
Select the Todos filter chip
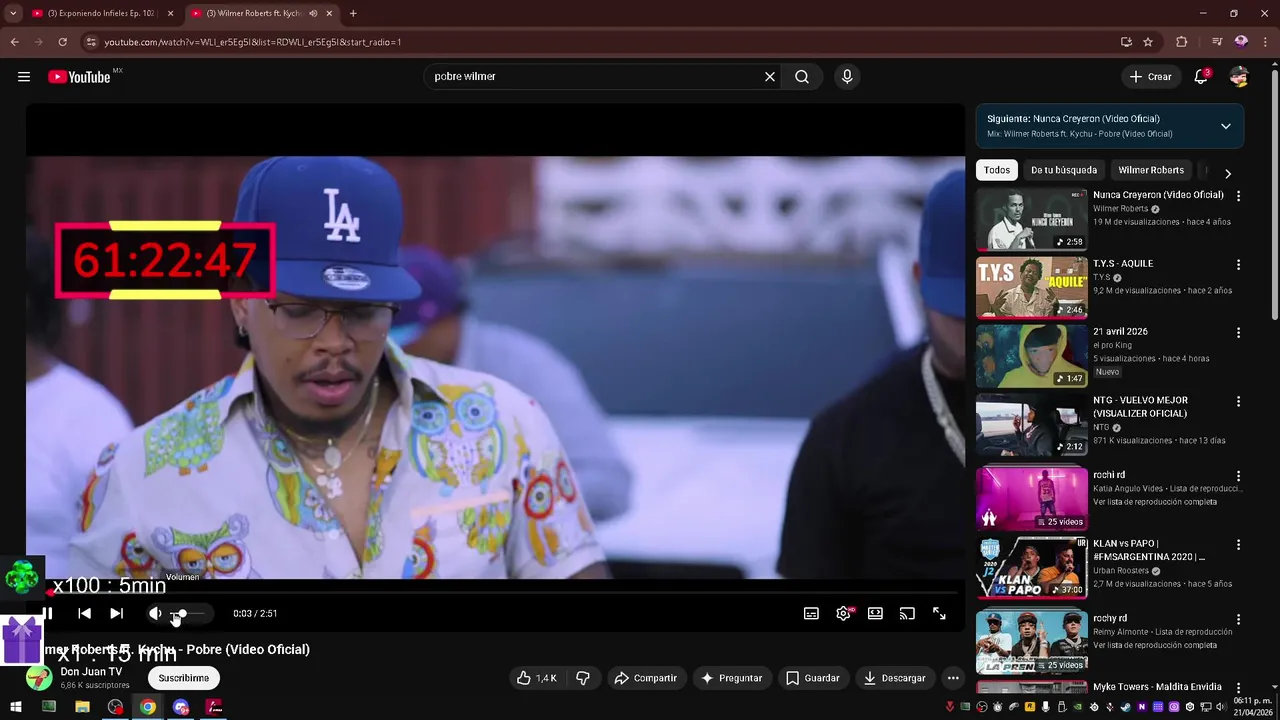[x=997, y=170]
